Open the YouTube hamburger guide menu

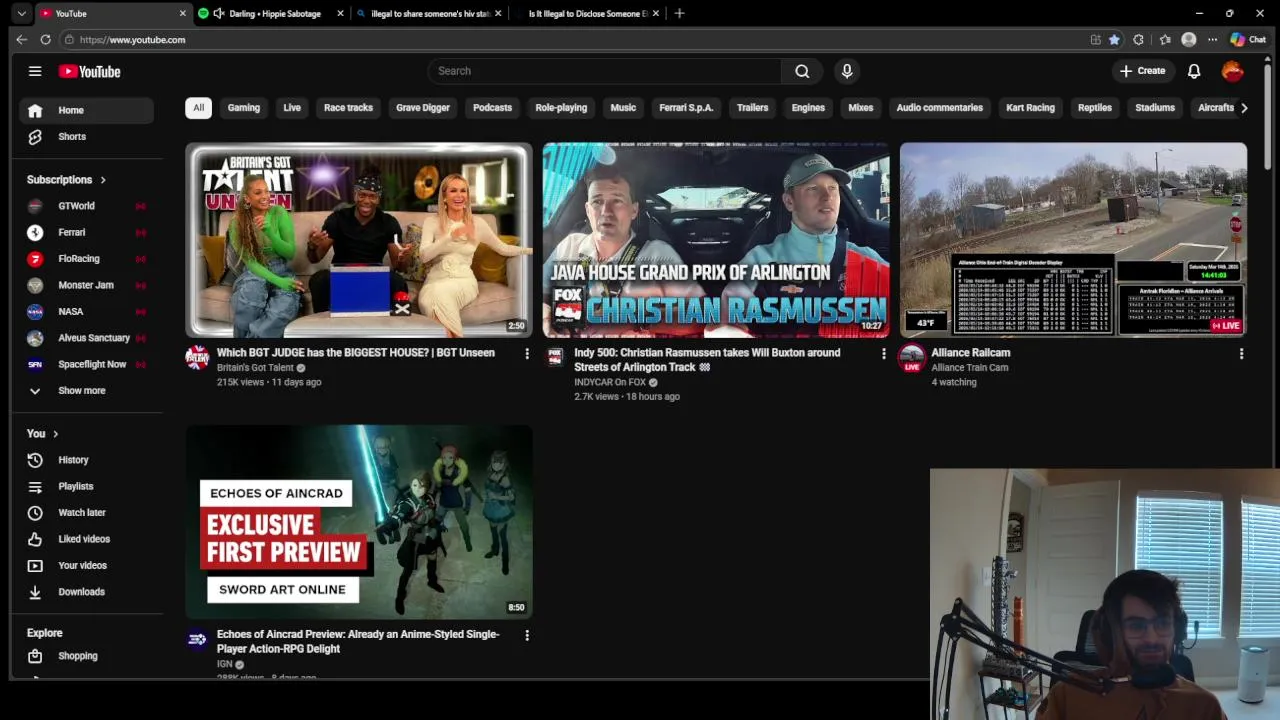(35, 71)
